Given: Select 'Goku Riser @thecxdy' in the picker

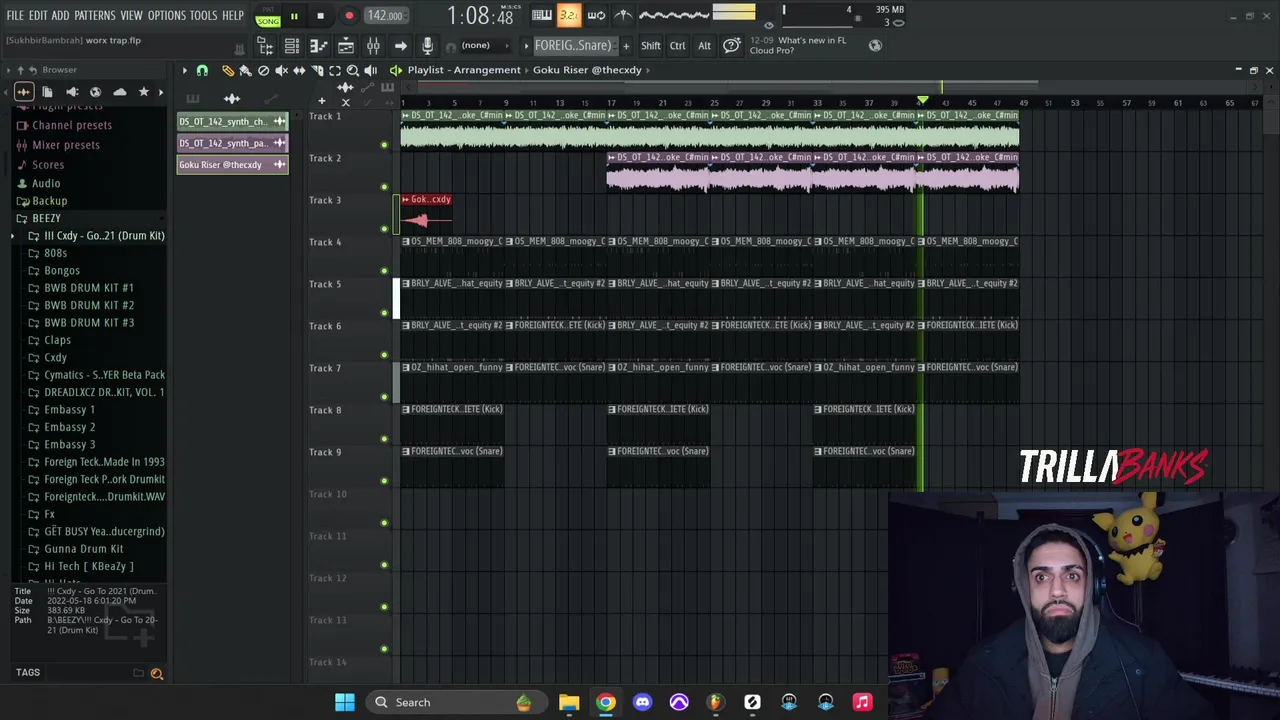Looking at the screenshot, I should point(232,165).
